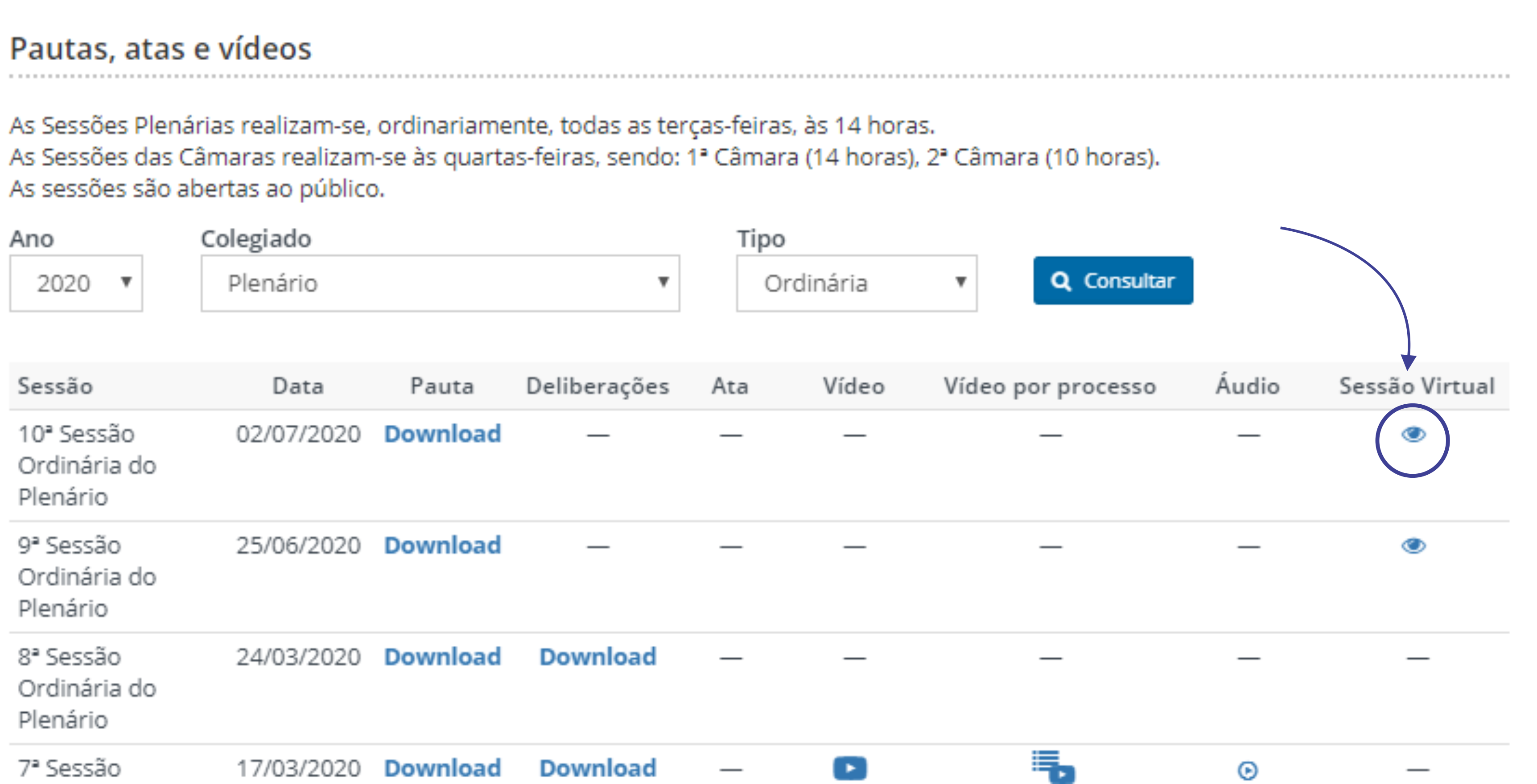Click the Vídeo column header
This screenshot has height=784, width=1537.
854,386
